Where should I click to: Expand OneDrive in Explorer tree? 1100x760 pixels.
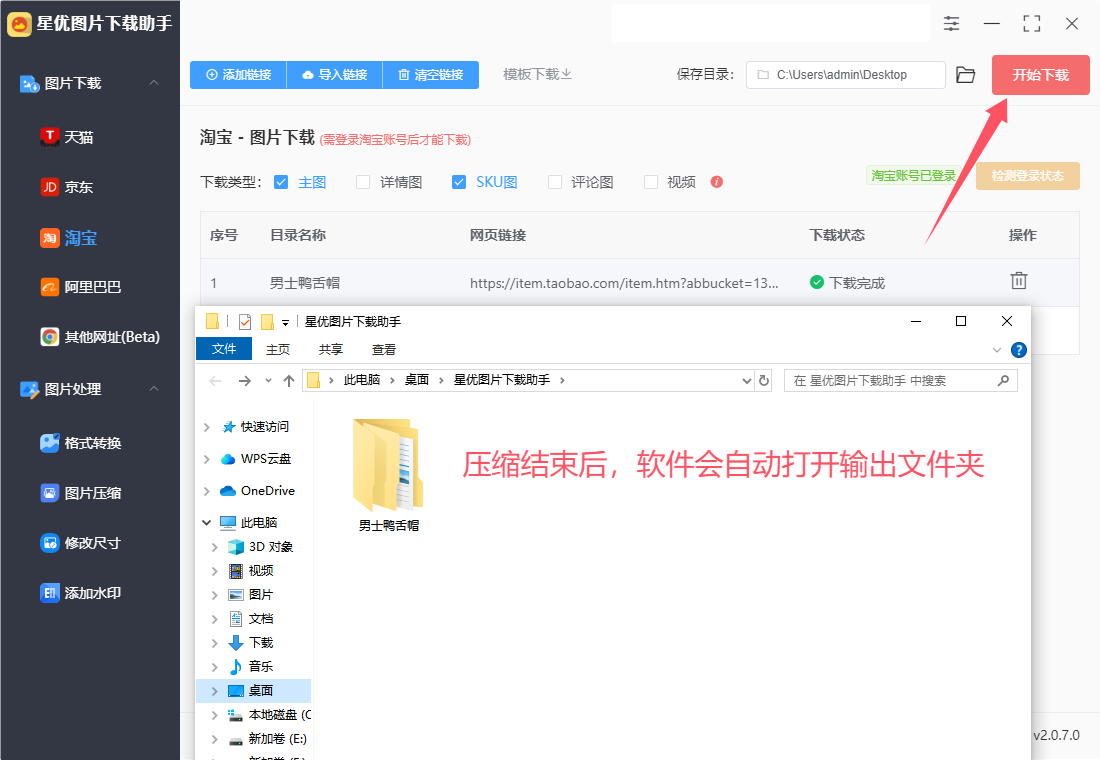coord(206,491)
